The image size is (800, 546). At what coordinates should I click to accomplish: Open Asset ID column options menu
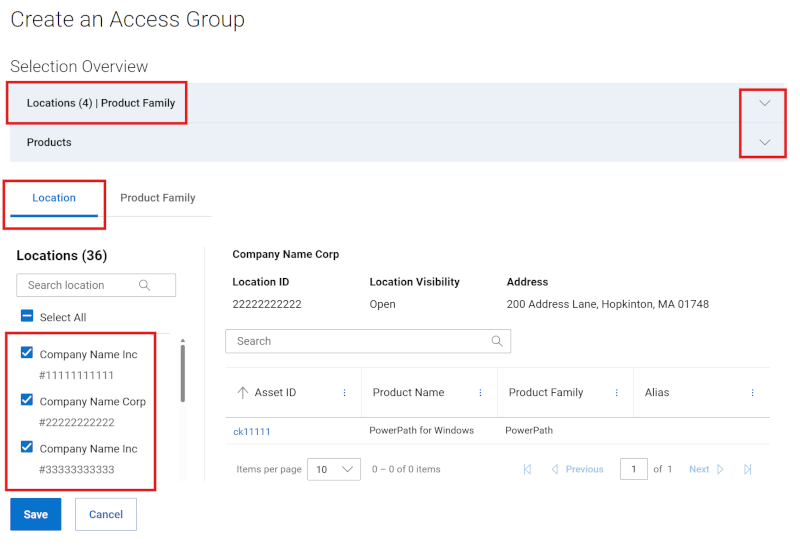pyautogui.click(x=345, y=393)
